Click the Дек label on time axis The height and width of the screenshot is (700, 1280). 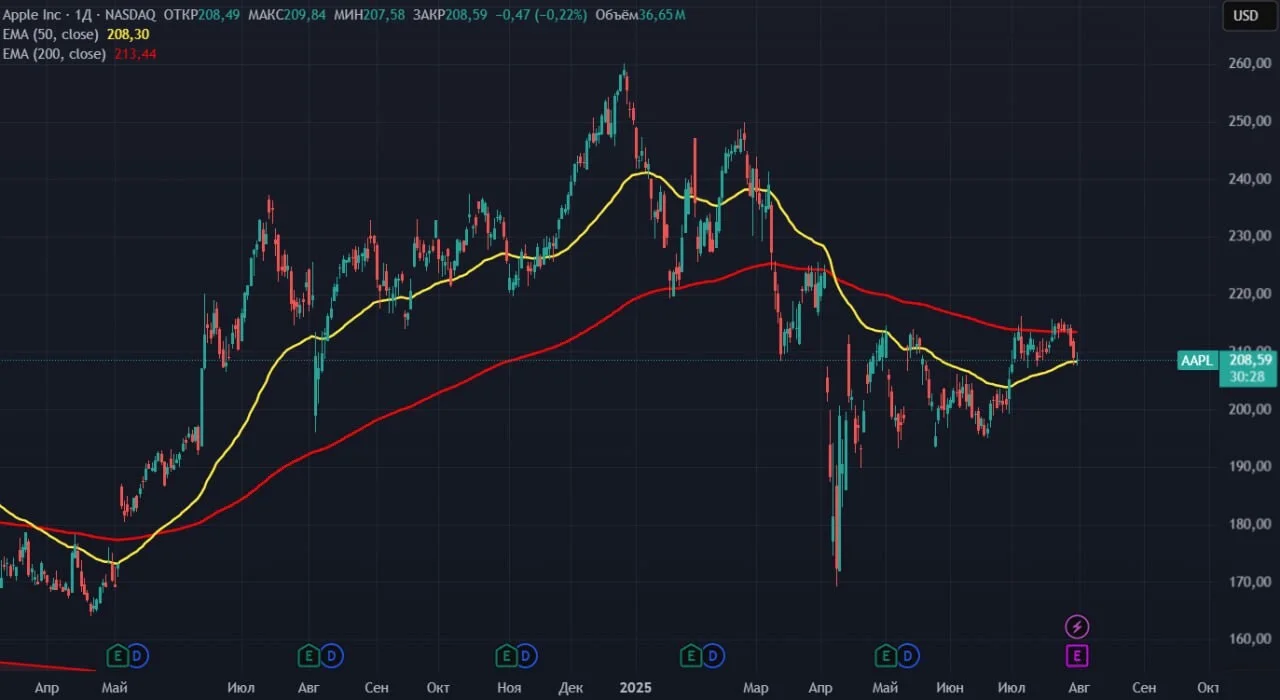pyautogui.click(x=571, y=688)
